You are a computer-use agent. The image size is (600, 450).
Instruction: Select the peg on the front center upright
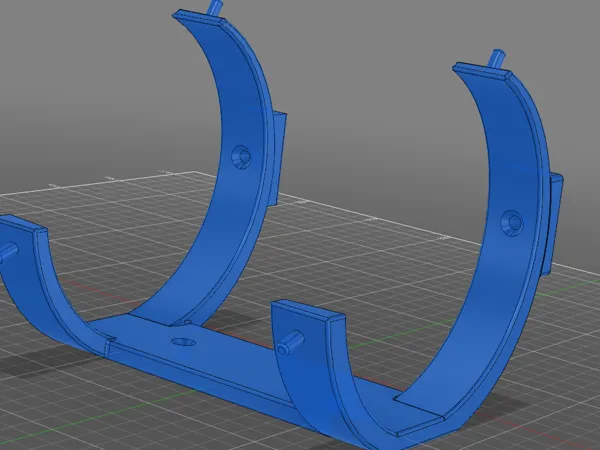coord(290,342)
